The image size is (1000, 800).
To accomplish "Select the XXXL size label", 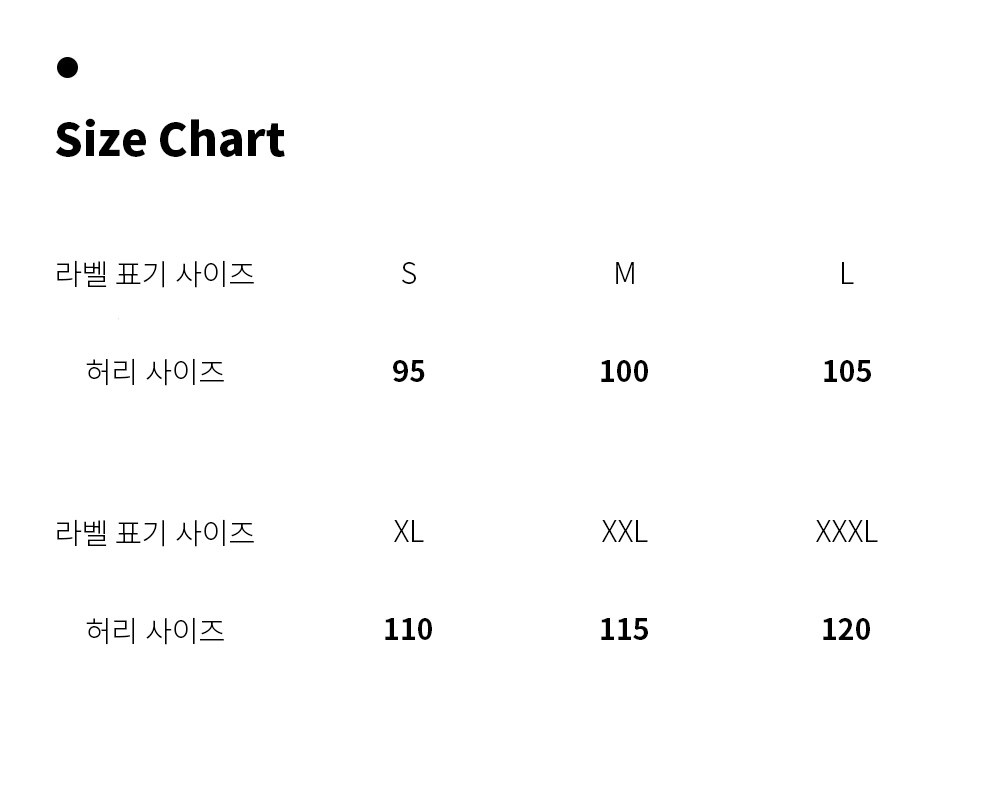I will click(x=846, y=532).
